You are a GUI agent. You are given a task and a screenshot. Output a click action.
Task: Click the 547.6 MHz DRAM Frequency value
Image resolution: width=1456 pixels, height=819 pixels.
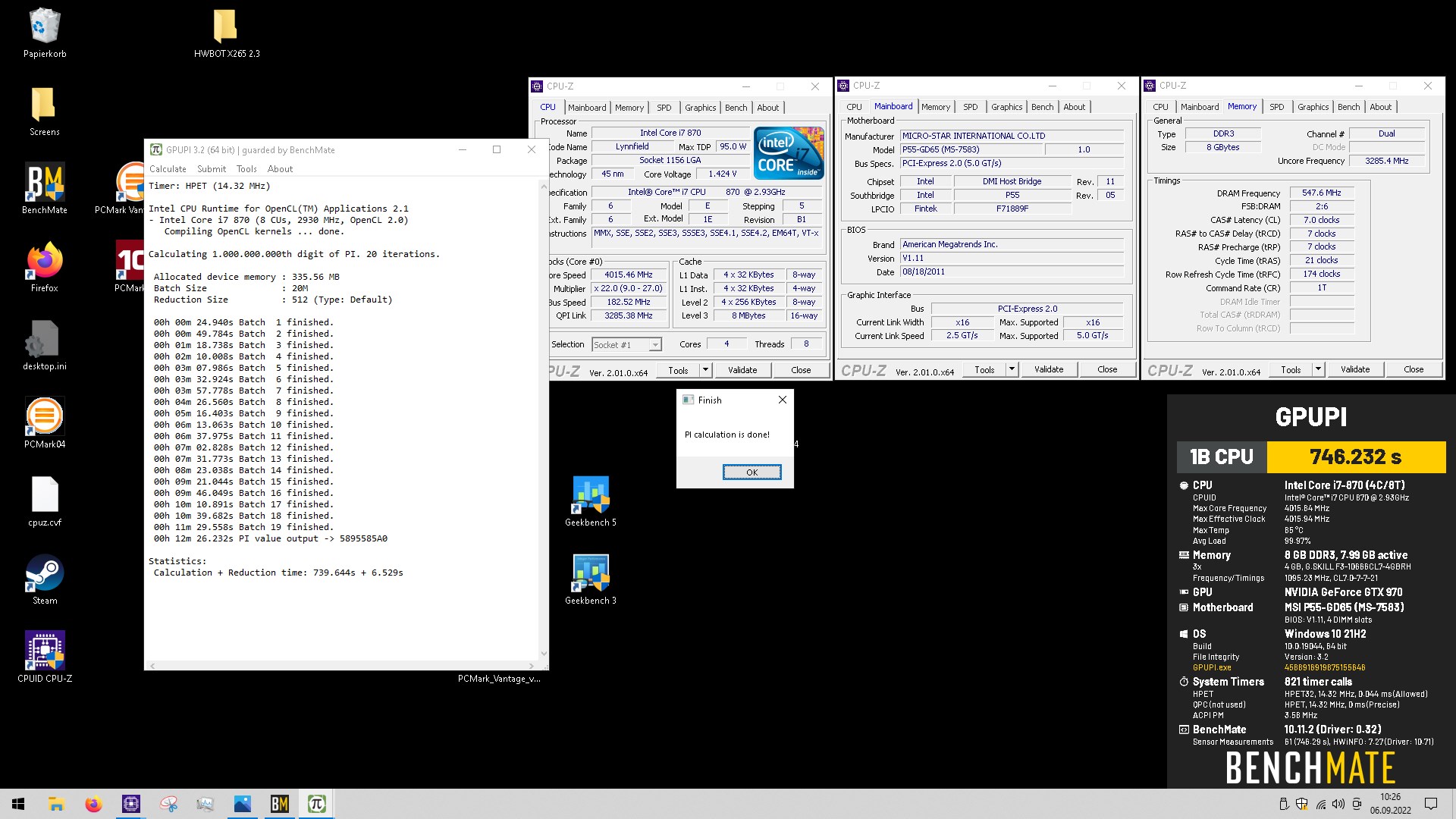(1322, 193)
